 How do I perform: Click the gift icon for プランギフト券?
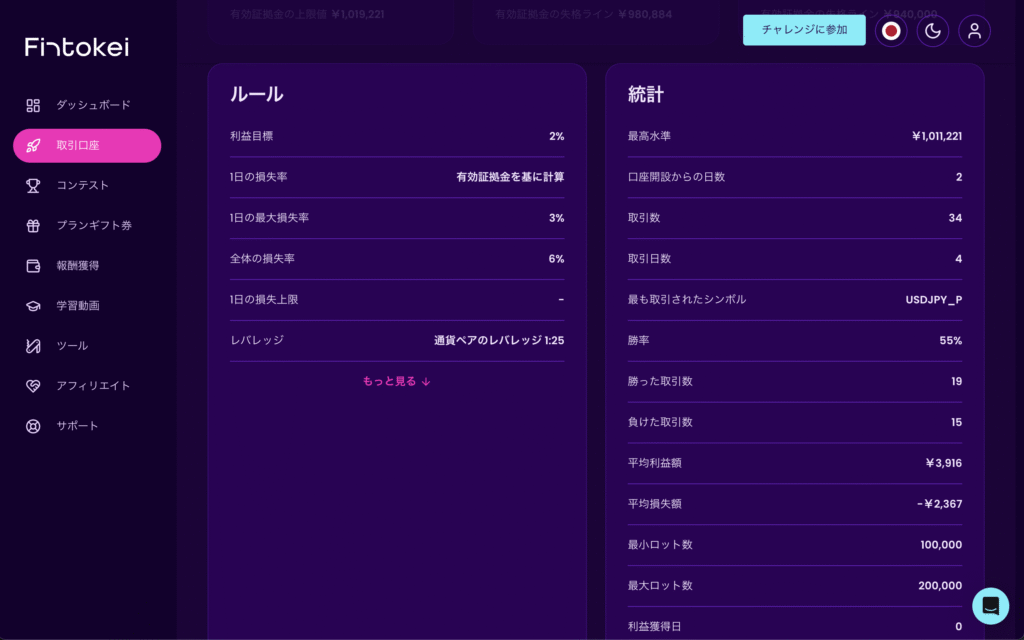33,225
